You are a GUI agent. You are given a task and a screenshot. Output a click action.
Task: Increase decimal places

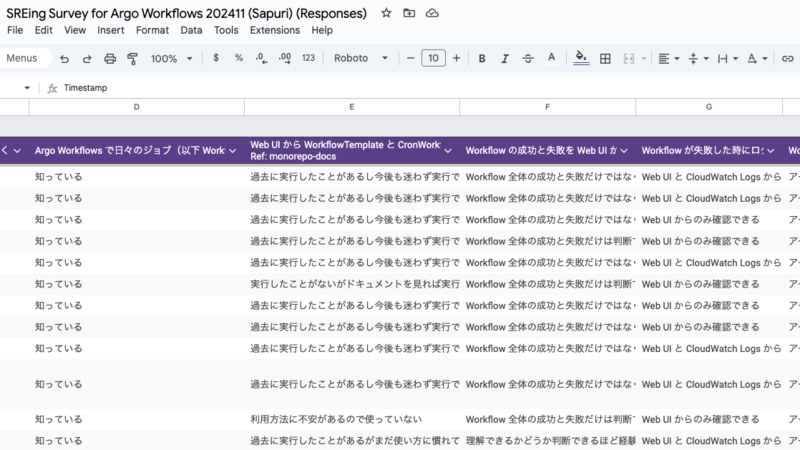click(x=285, y=58)
